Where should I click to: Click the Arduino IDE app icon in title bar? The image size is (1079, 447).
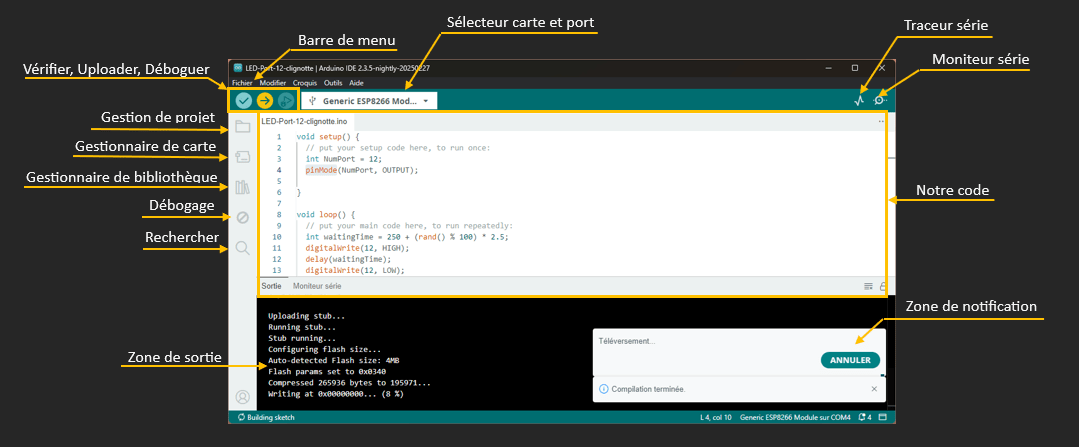click(x=238, y=68)
